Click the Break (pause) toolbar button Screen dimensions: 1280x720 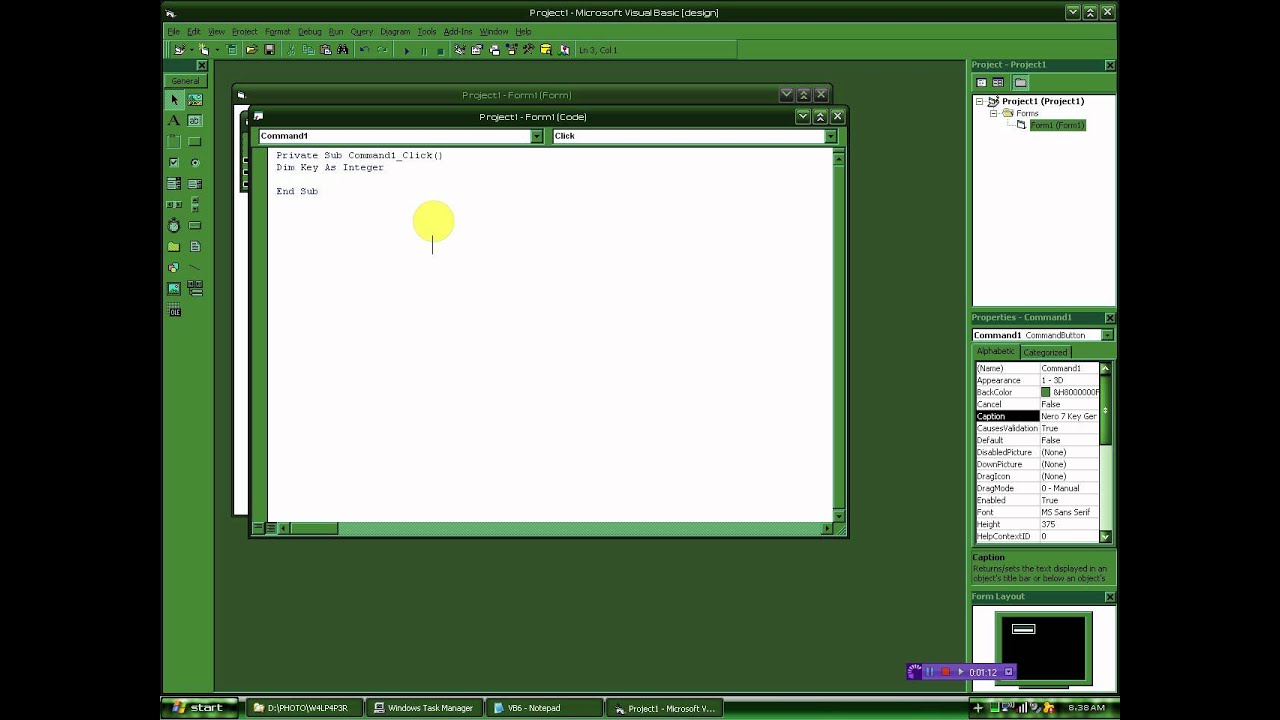click(x=423, y=50)
